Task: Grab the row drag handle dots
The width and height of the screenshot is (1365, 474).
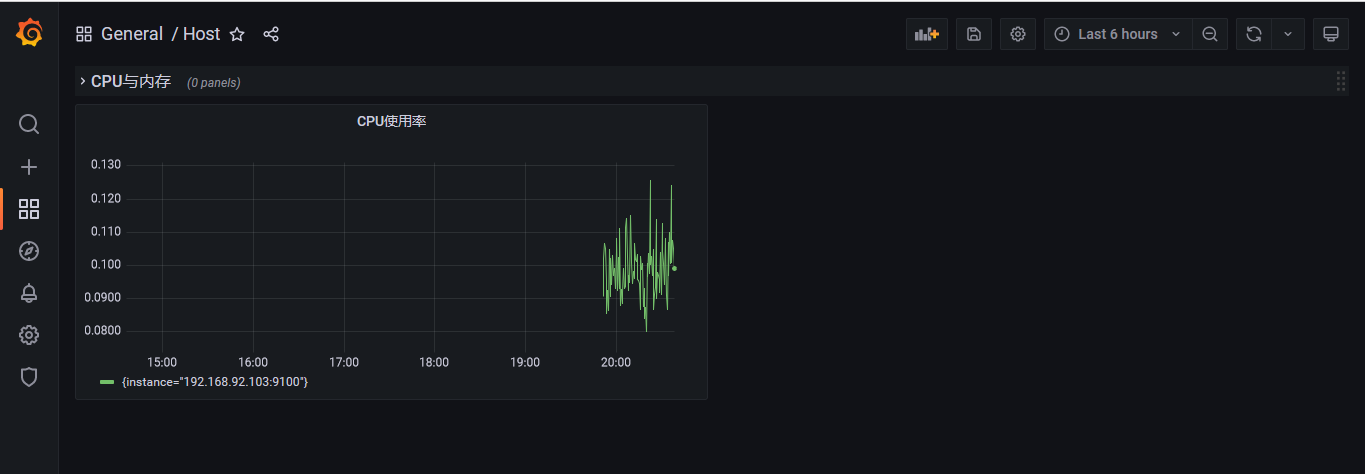Action: point(1341,81)
